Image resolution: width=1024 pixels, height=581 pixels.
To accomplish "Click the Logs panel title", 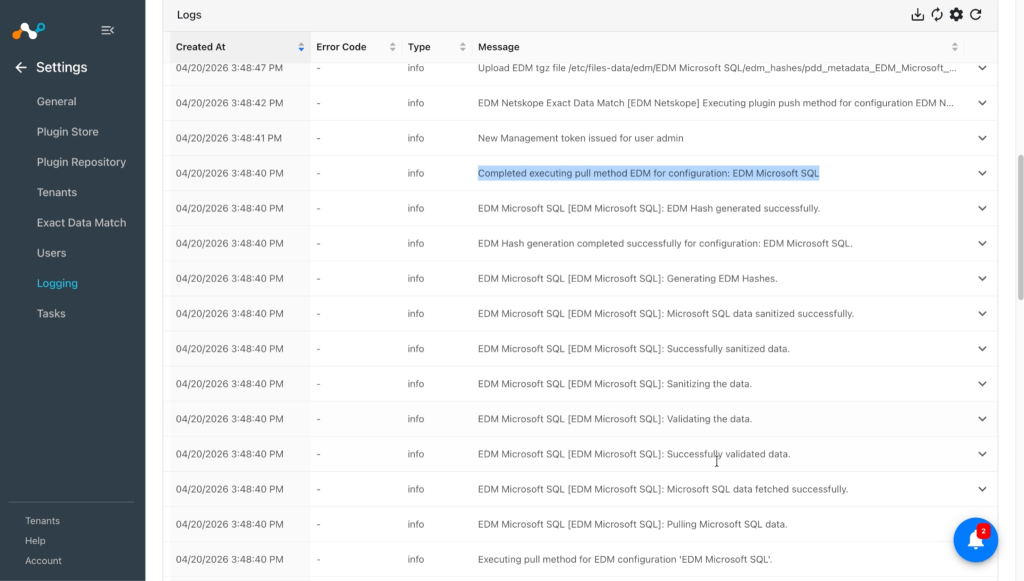I will 189,14.
